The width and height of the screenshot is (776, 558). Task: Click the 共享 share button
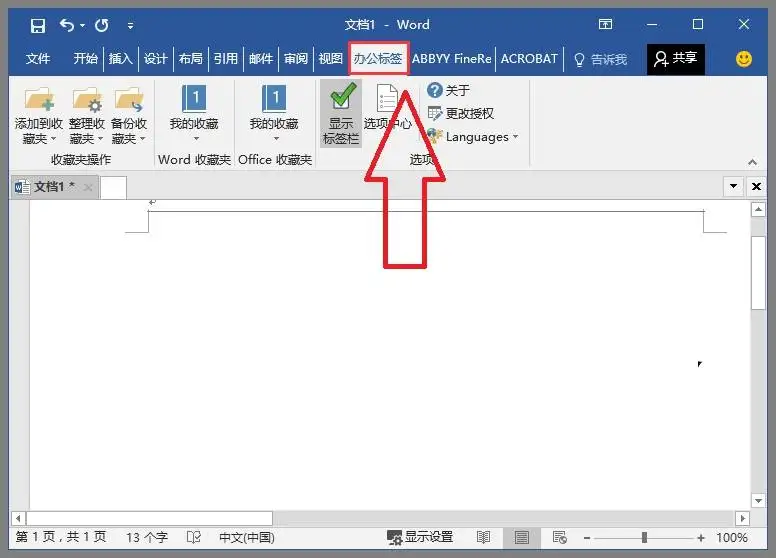[x=675, y=59]
